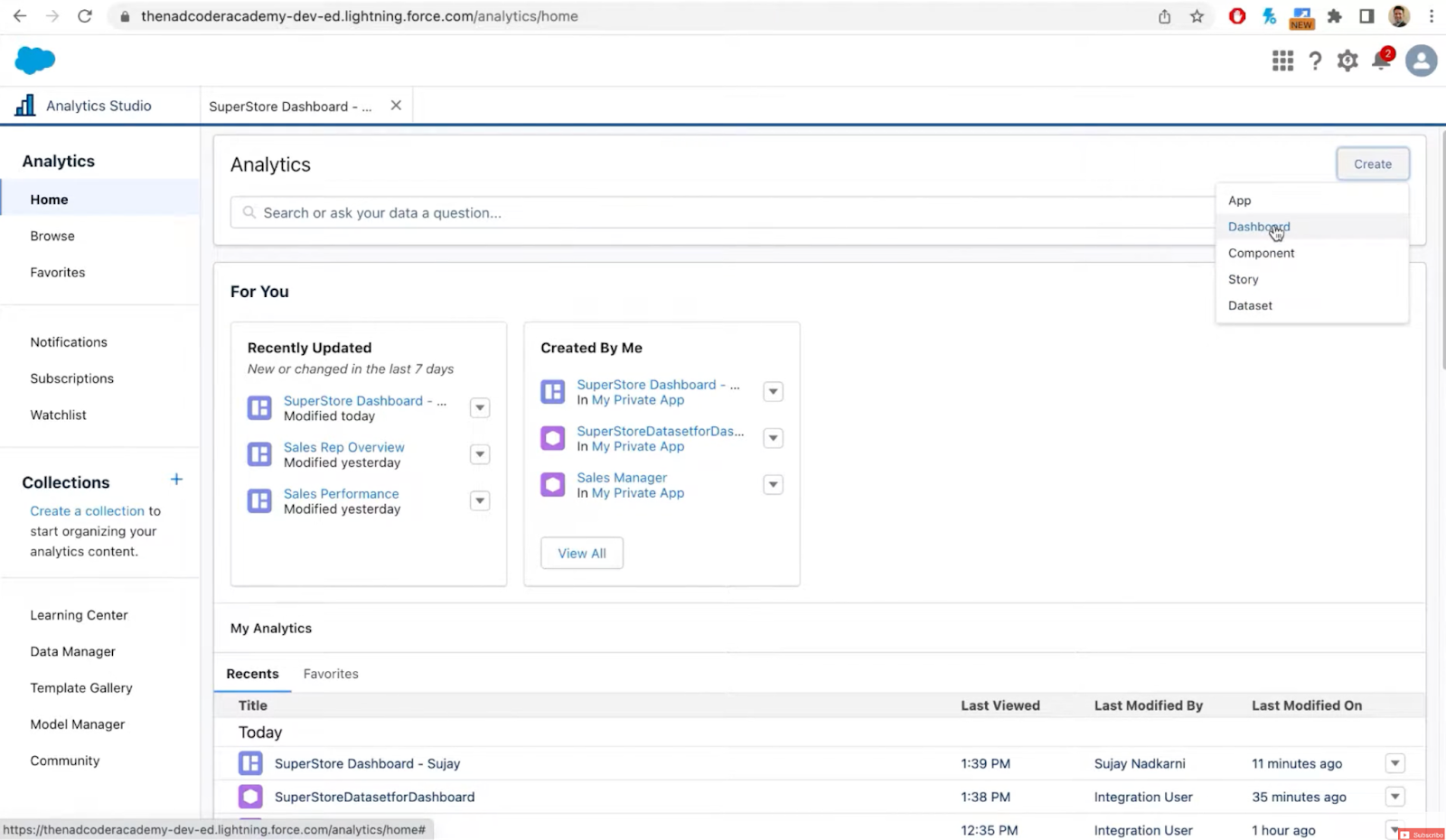This screenshot has height=840, width=1446.
Task: Click the bookmark star in the address bar
Action: 1197,15
